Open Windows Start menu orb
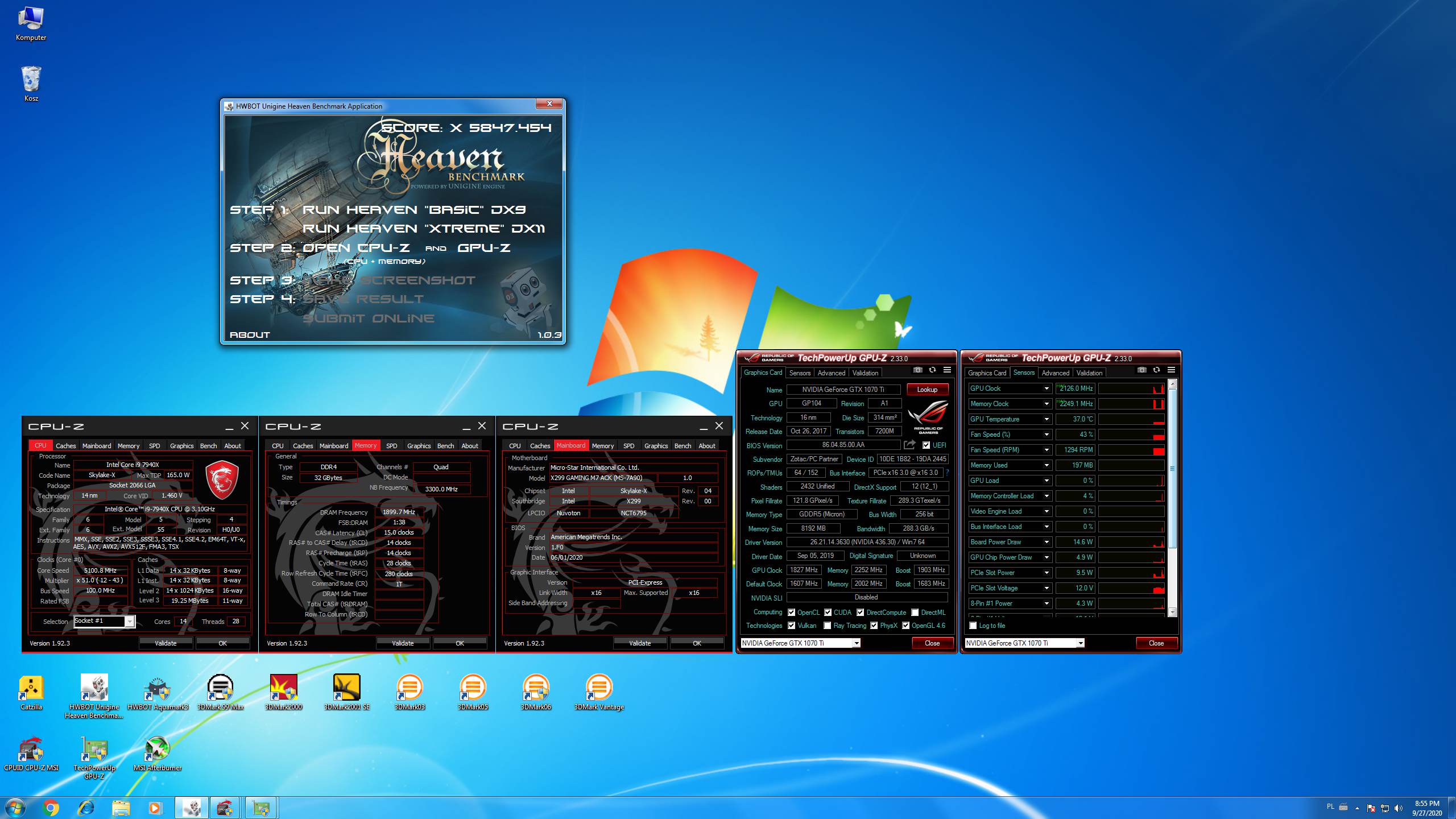This screenshot has height=819, width=1456. tap(15, 808)
